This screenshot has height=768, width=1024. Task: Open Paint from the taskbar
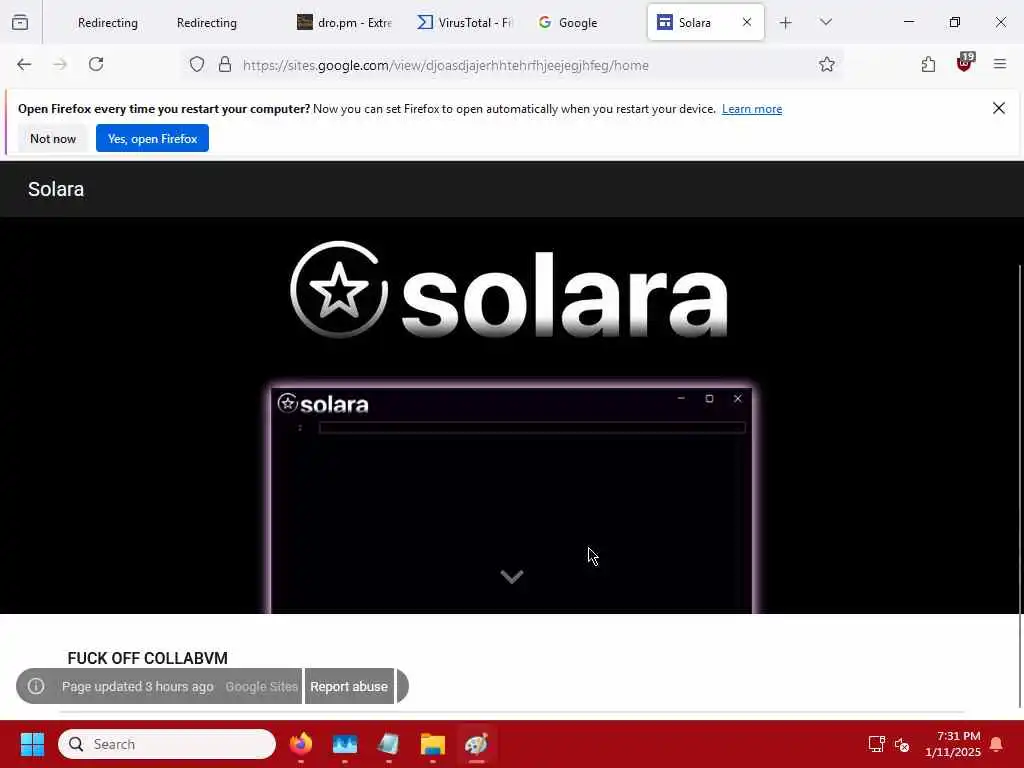[477, 744]
